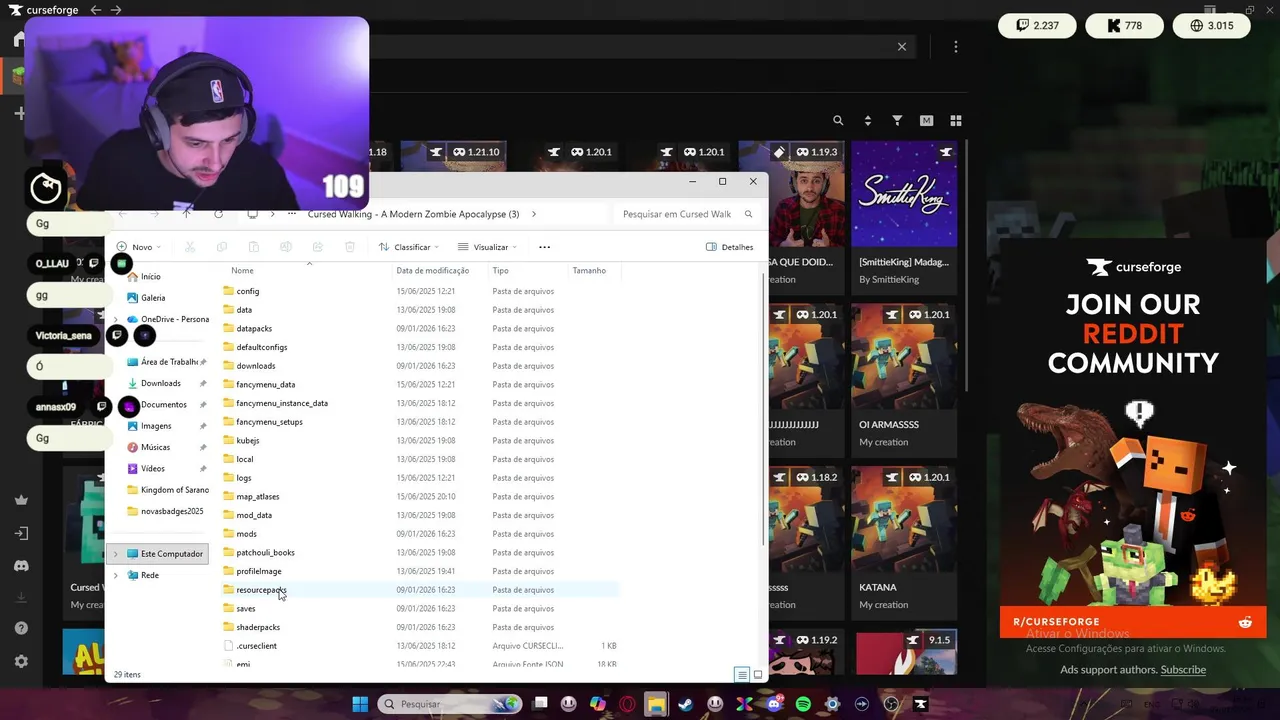Open CurseForge filter funnel icon

(x=897, y=120)
